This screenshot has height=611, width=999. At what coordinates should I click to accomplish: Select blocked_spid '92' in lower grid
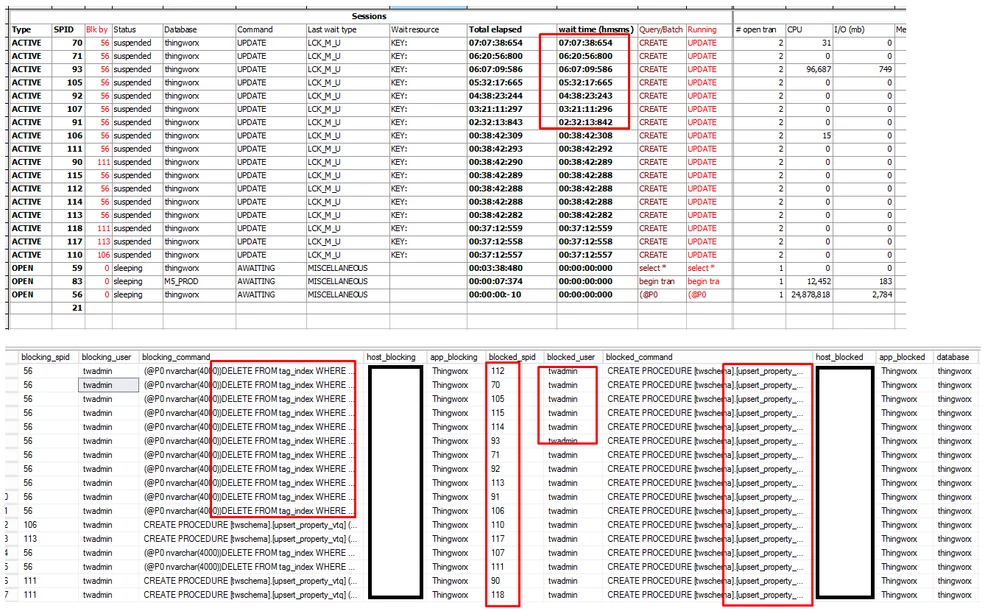tap(495, 469)
